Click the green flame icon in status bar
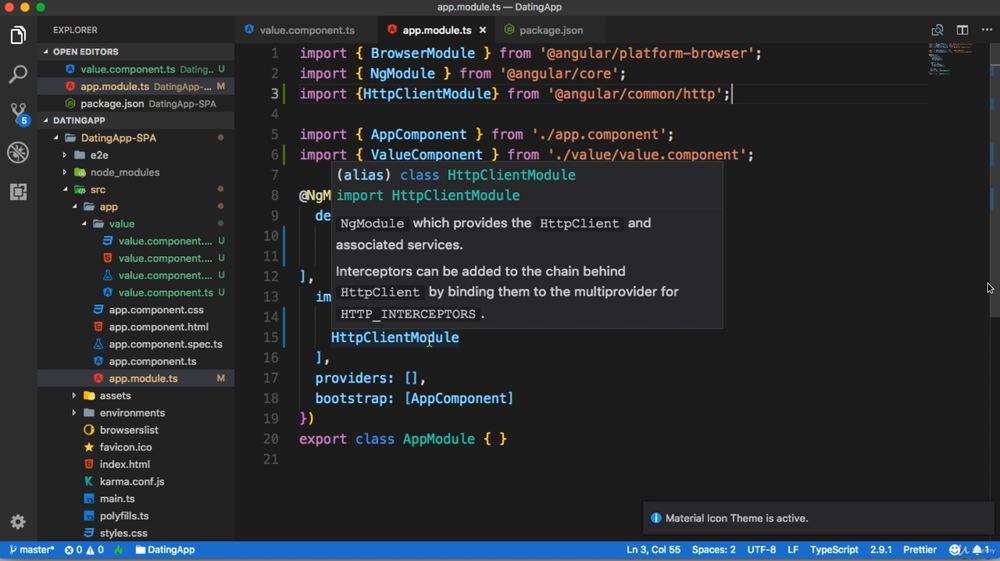 119,550
